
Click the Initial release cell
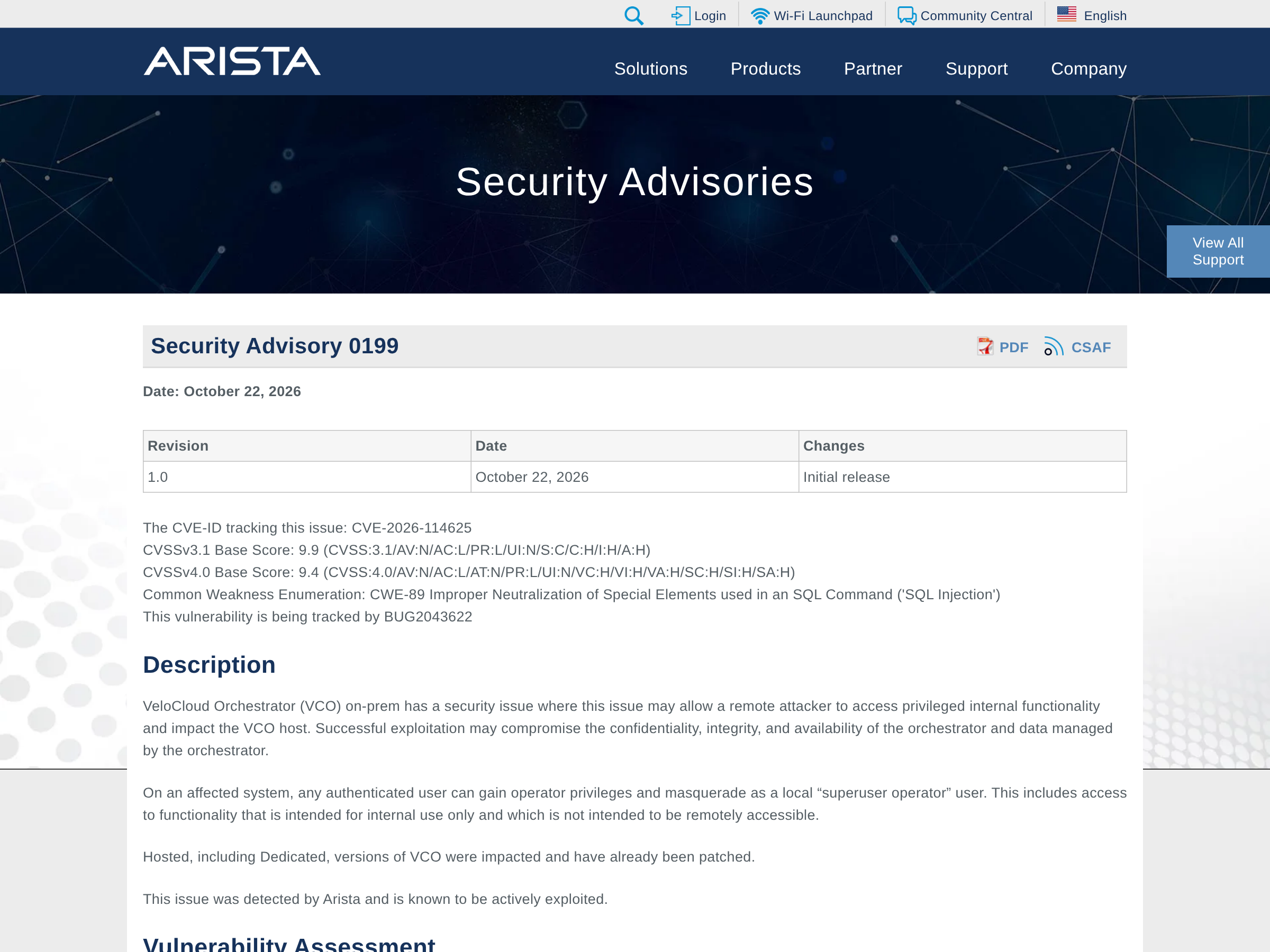[962, 477]
